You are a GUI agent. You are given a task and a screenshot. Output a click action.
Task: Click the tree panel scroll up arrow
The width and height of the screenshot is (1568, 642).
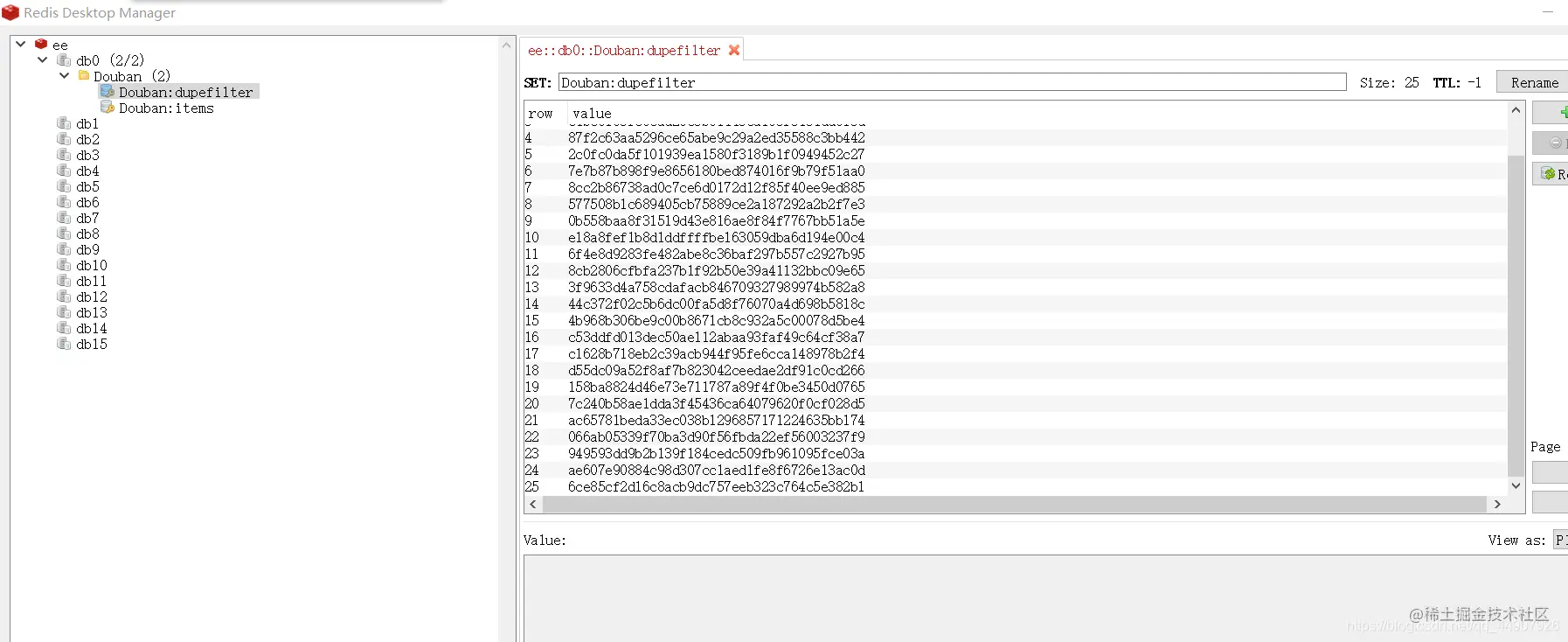pyautogui.click(x=507, y=45)
